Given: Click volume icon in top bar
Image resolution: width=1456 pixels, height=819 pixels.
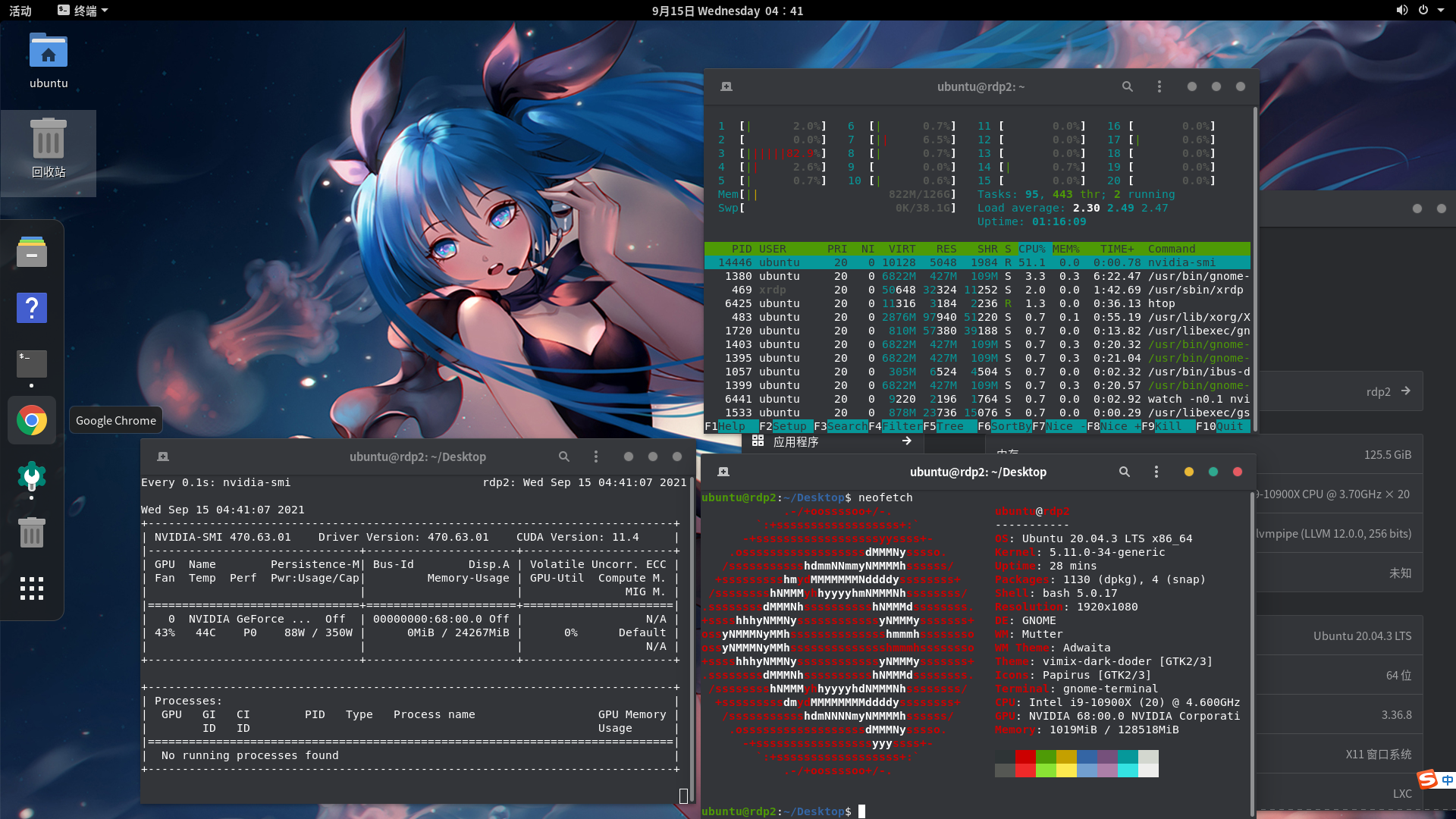Looking at the screenshot, I should [1401, 11].
